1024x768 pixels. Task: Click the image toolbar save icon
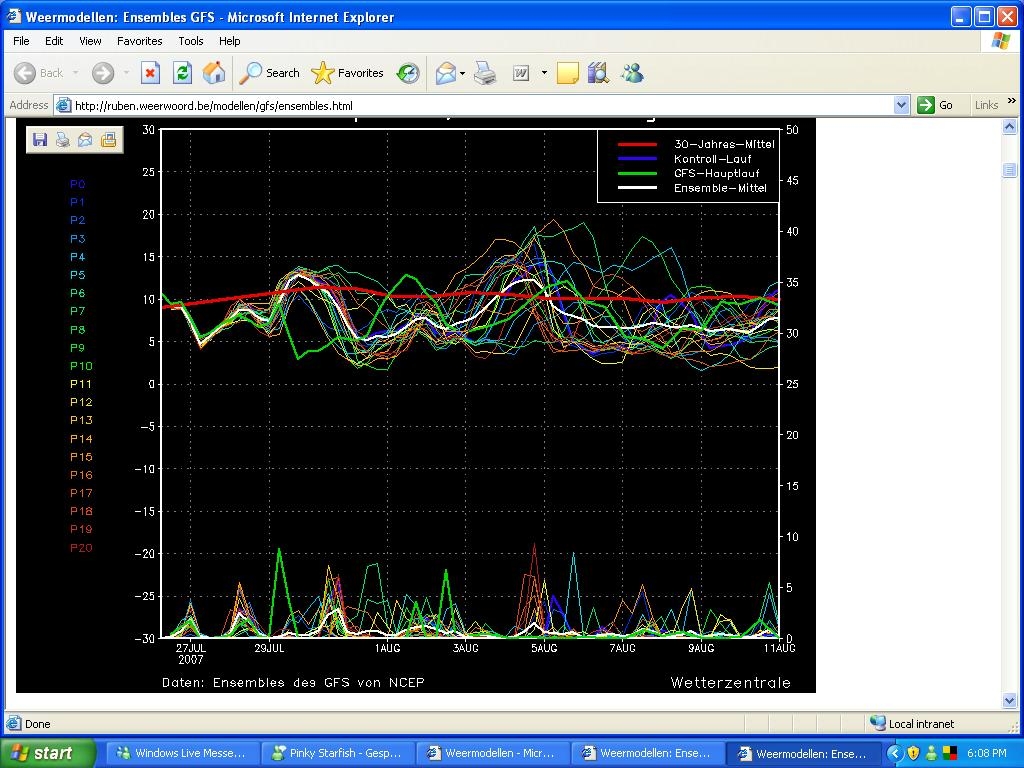coord(40,140)
